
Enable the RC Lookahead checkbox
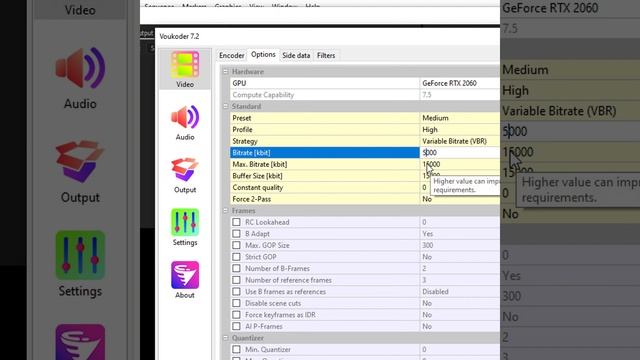pyautogui.click(x=236, y=222)
